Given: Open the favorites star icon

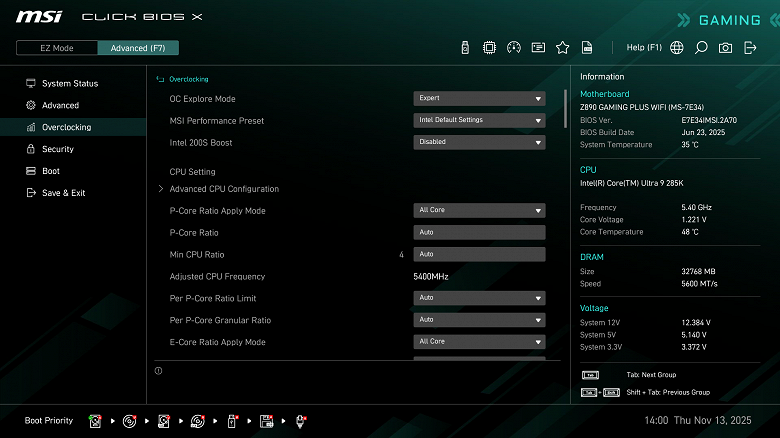Looking at the screenshot, I should click(562, 47).
